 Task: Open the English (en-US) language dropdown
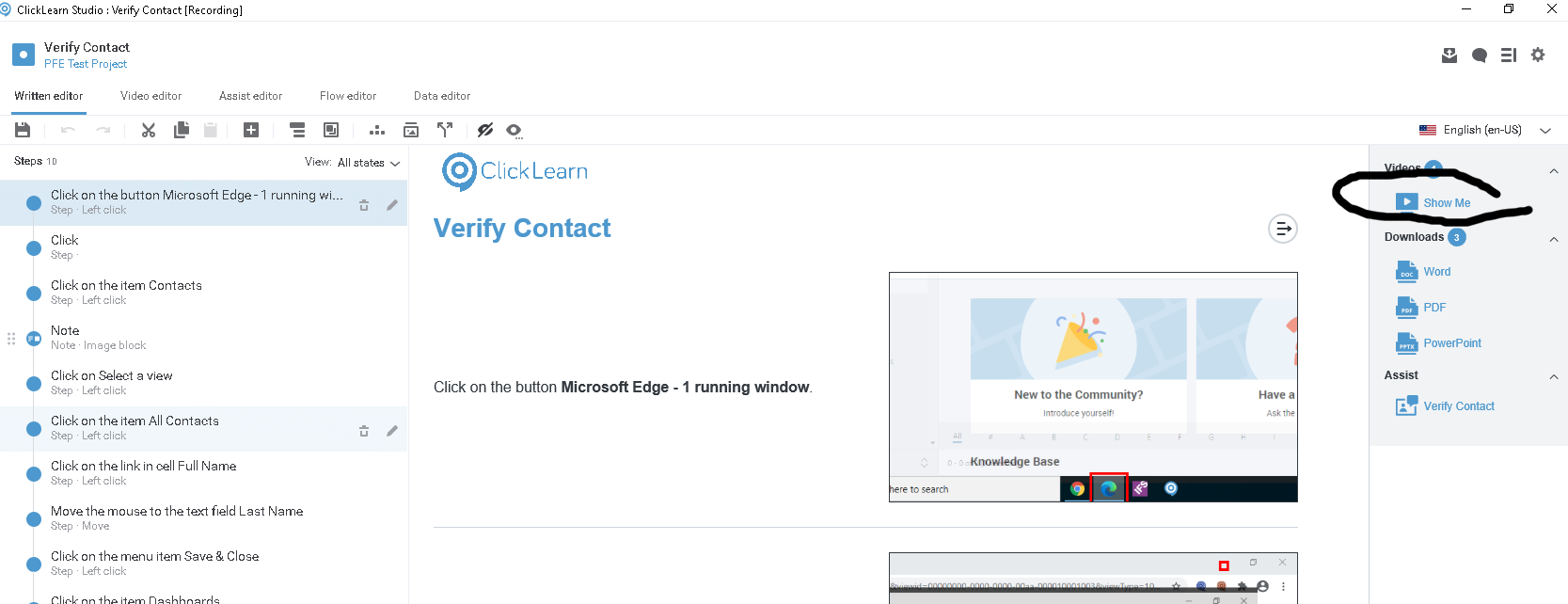[1485, 130]
